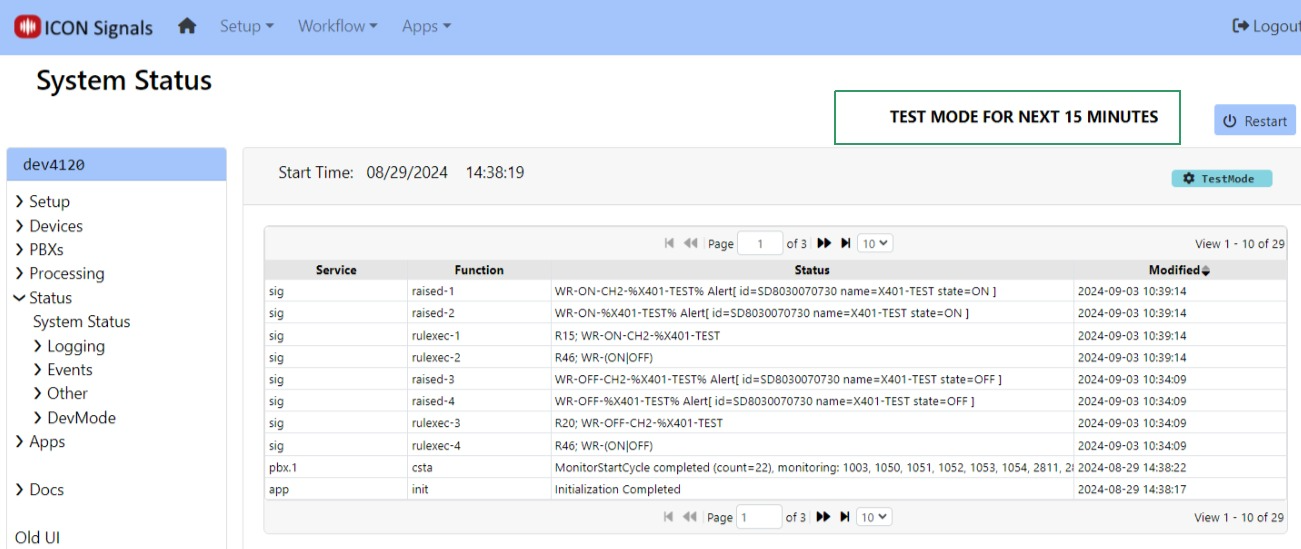Click the R15; WR-ON-CH2-%X401-TEST status
The width and height of the screenshot is (1301, 549).
point(812,335)
